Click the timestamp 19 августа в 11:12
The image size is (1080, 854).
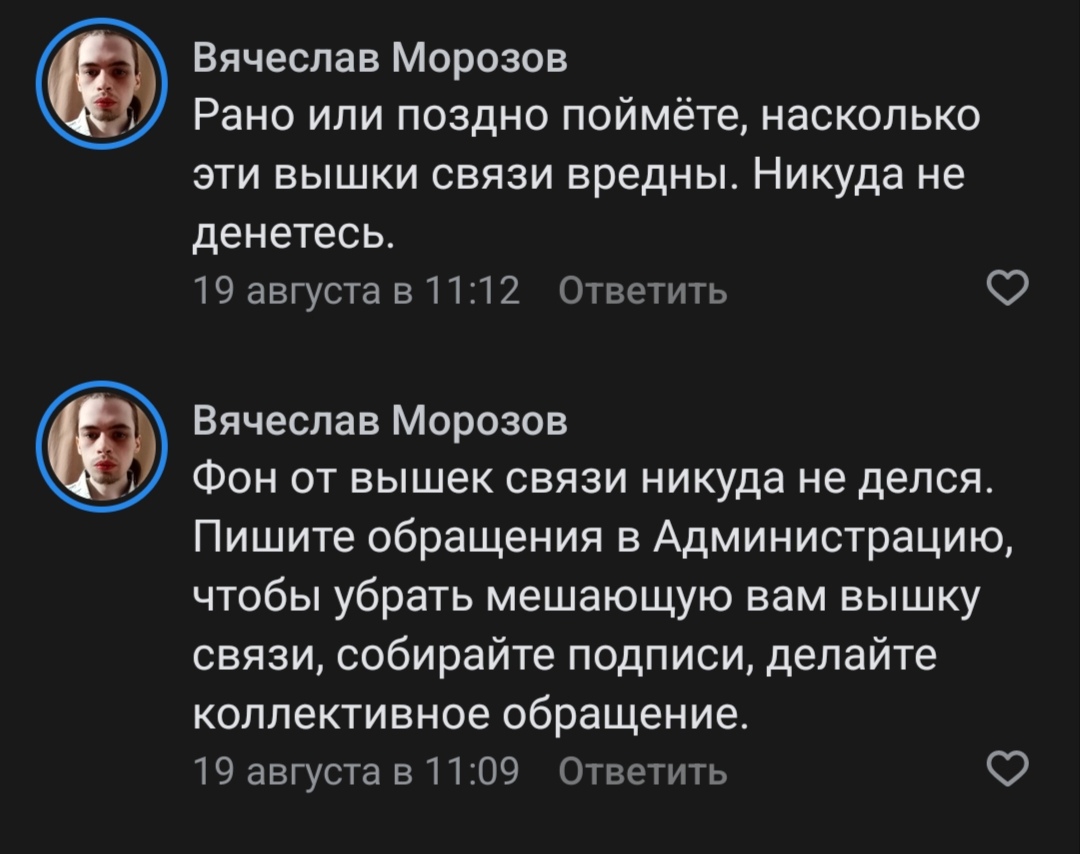[x=355, y=291]
